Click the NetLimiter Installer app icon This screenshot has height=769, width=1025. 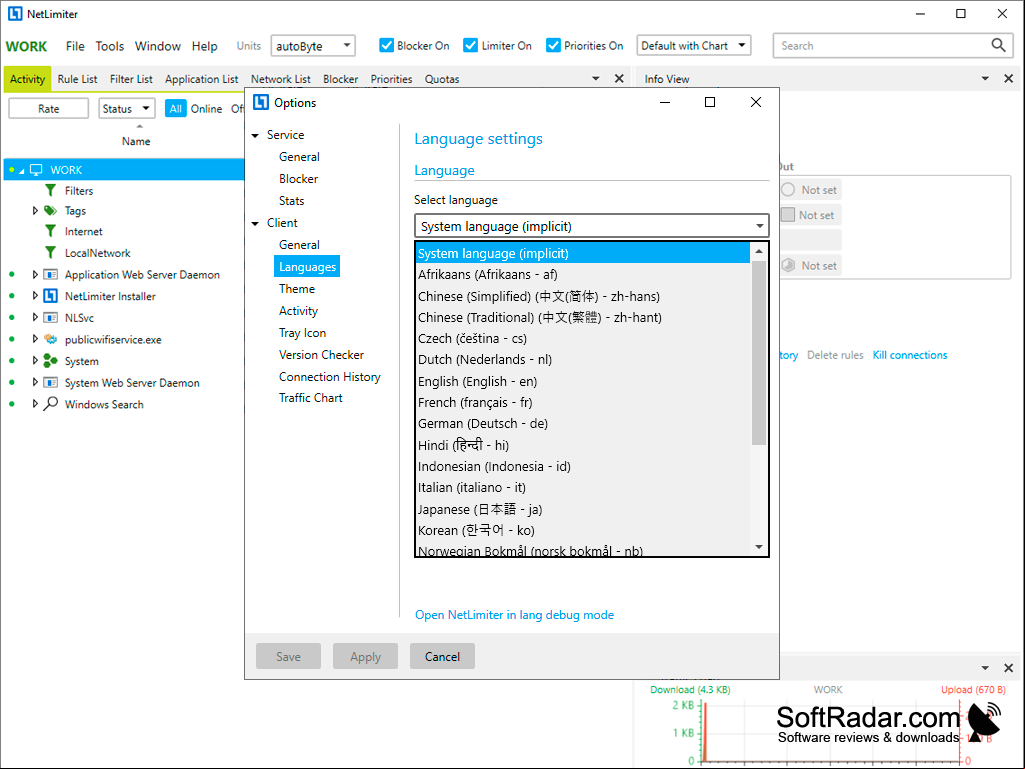click(50, 296)
